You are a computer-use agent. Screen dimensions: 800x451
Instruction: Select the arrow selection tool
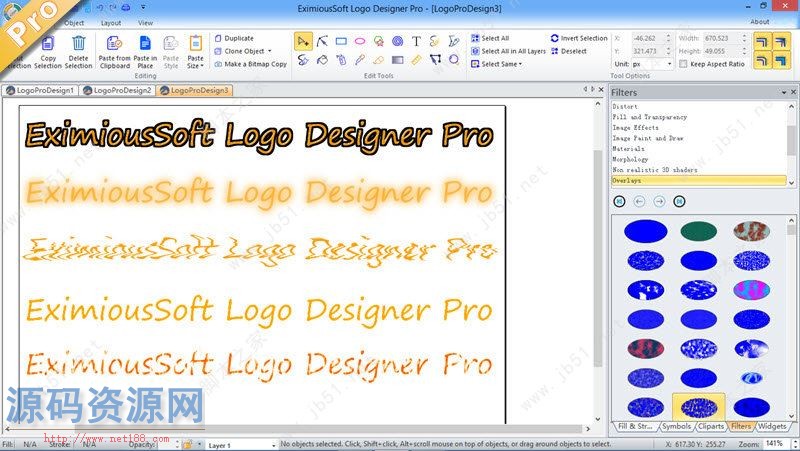point(303,41)
